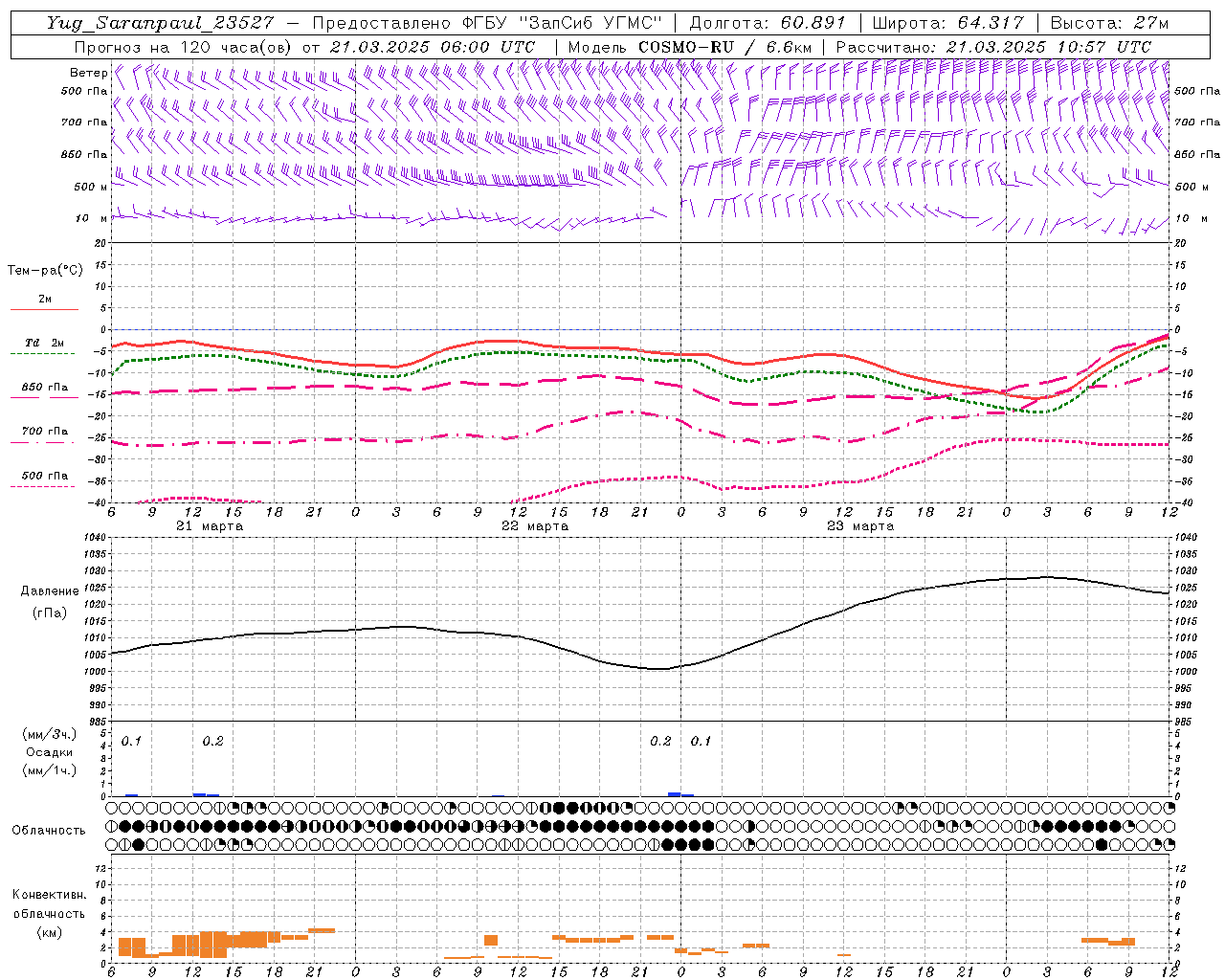Click the calculation time Рассчитано: 21.03.2025 10:57 UTC
The image size is (1225, 980).
click(x=993, y=46)
